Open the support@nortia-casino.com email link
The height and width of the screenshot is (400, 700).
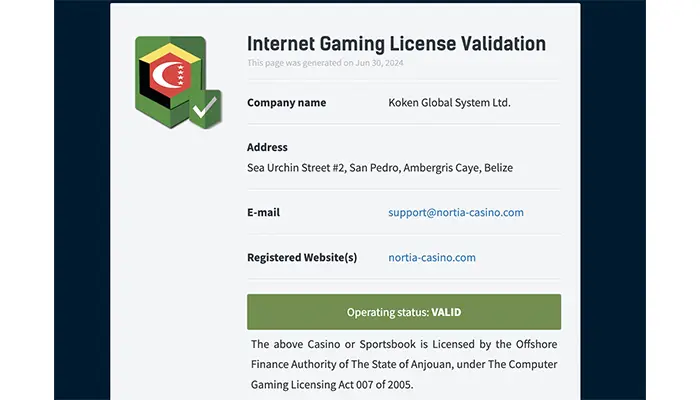click(x=456, y=212)
